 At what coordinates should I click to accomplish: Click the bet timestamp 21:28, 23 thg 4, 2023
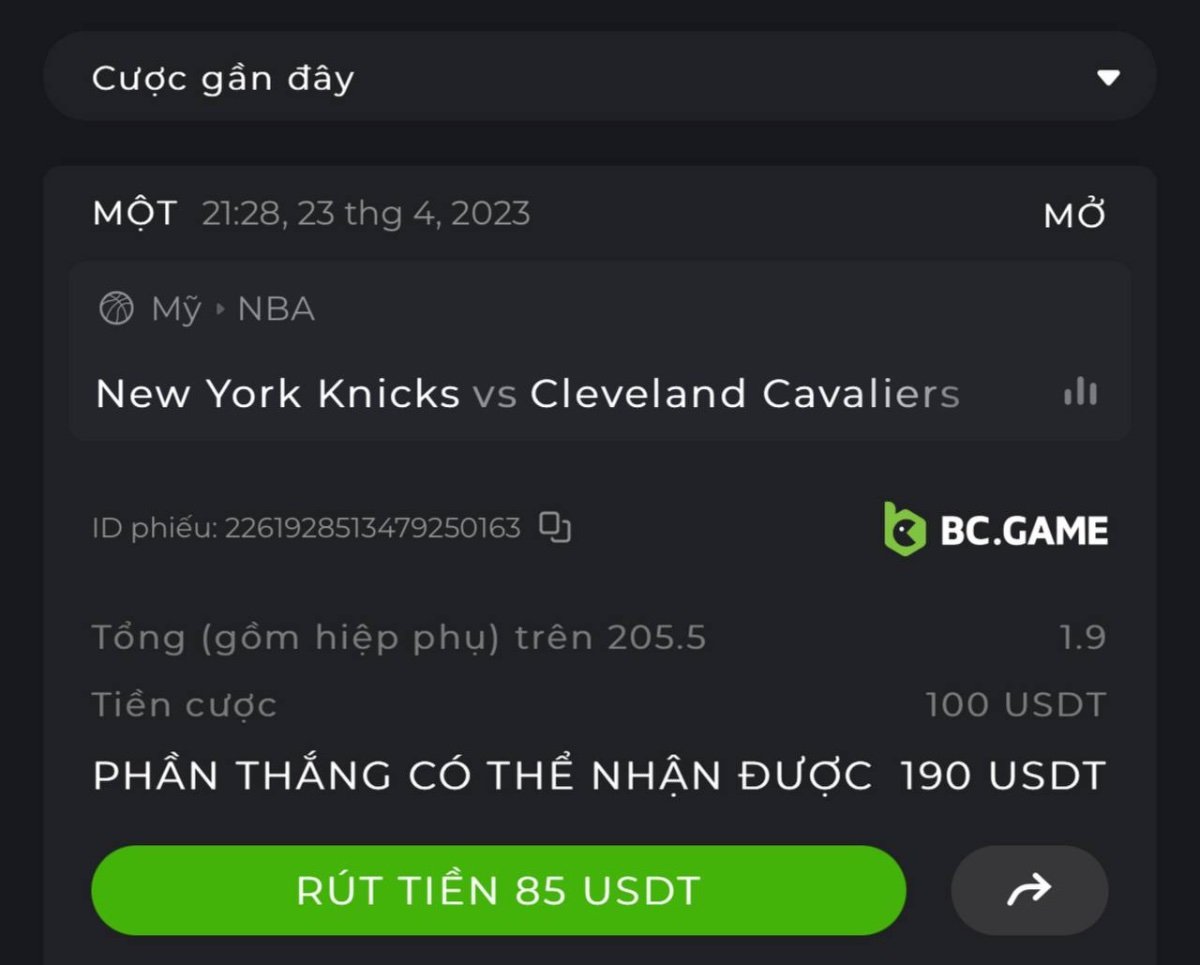(x=366, y=214)
